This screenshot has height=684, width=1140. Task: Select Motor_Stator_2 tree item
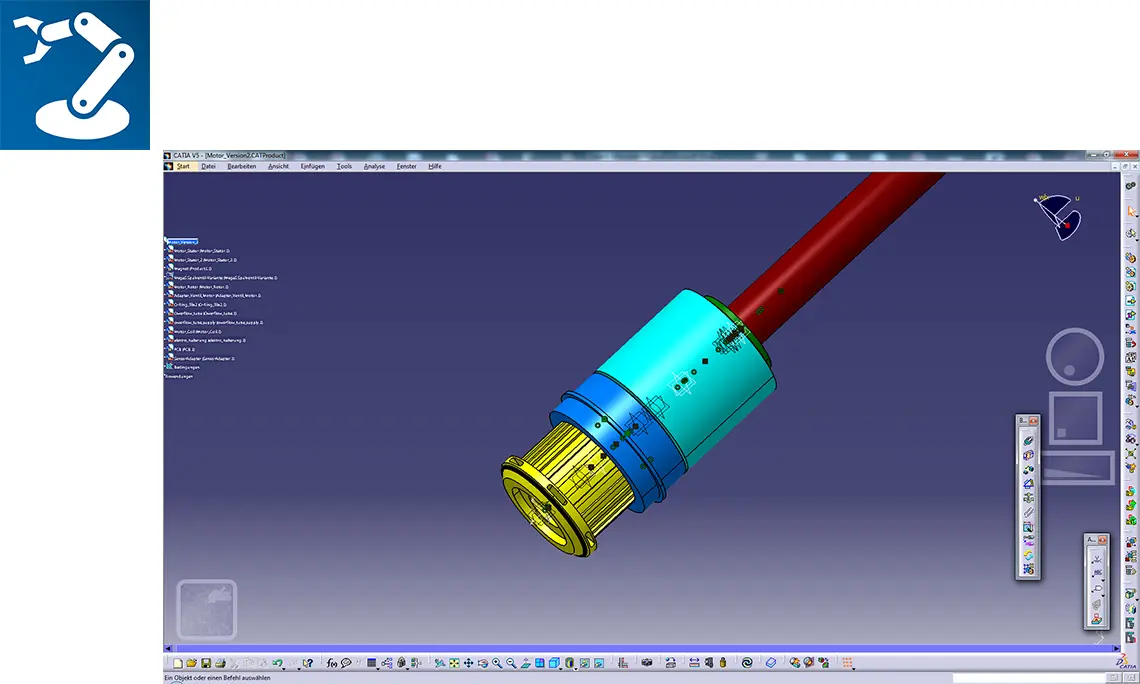click(204, 259)
